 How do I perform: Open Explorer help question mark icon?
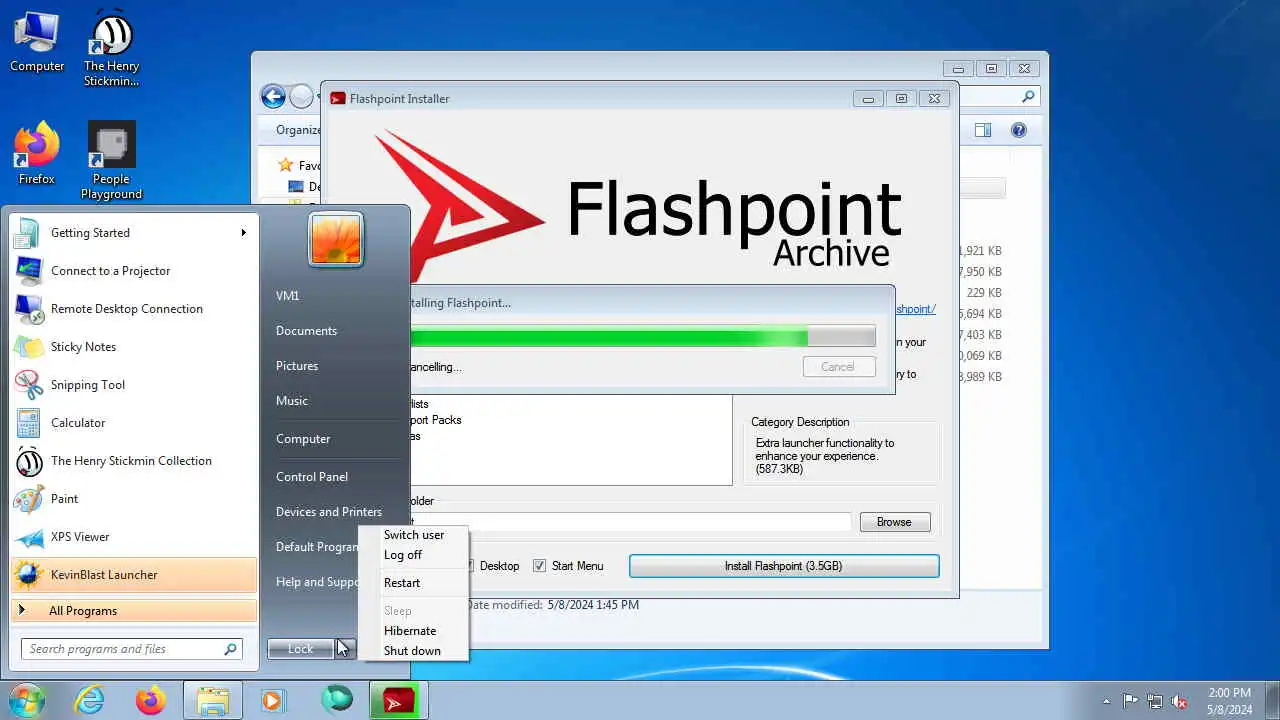click(x=1019, y=130)
